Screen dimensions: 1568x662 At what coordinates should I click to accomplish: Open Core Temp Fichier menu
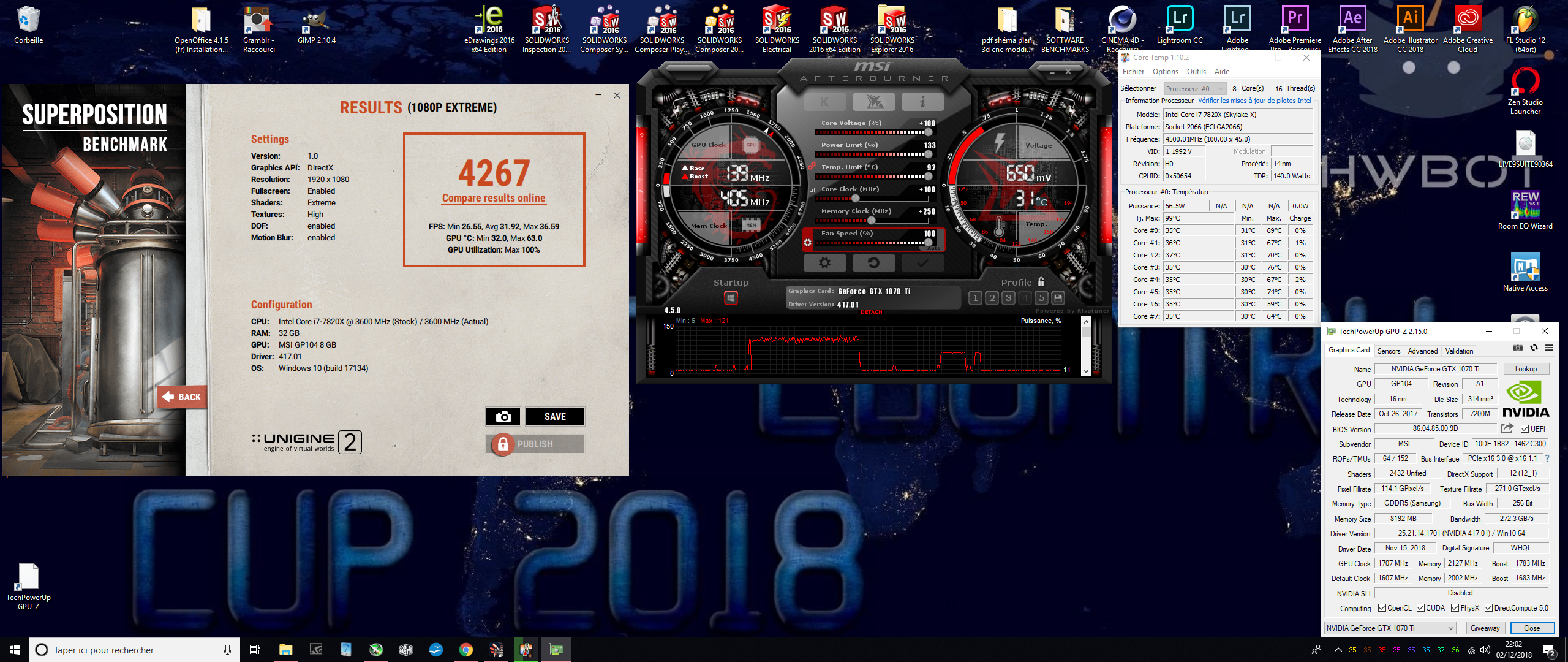coord(1133,72)
